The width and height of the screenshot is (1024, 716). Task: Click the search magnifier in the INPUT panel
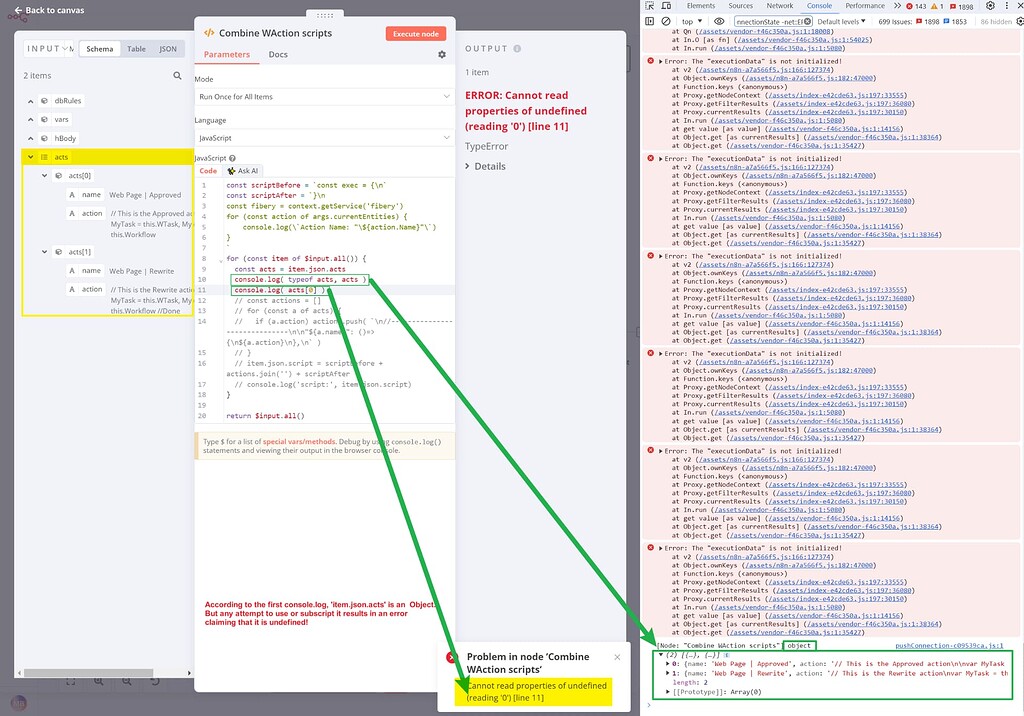[176, 75]
